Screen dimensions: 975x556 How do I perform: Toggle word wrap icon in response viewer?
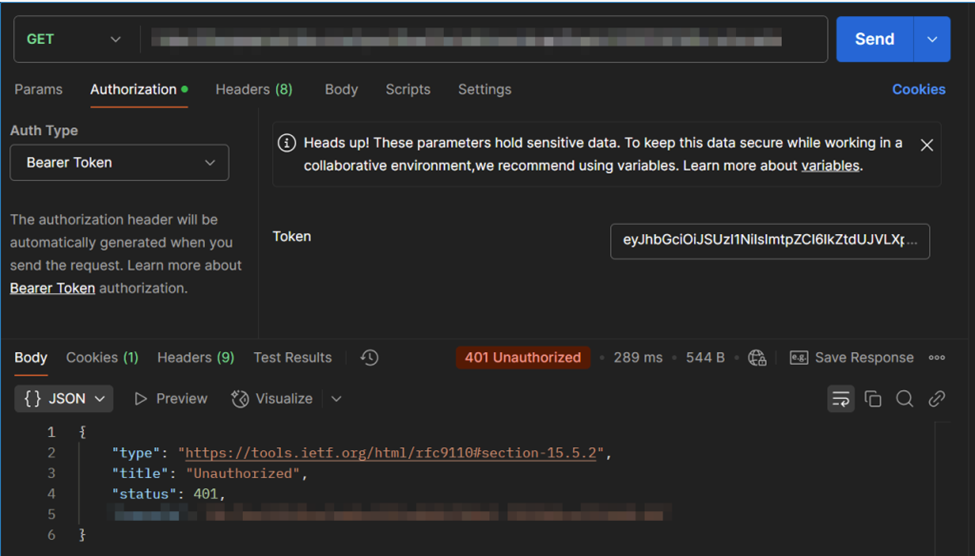pos(840,399)
